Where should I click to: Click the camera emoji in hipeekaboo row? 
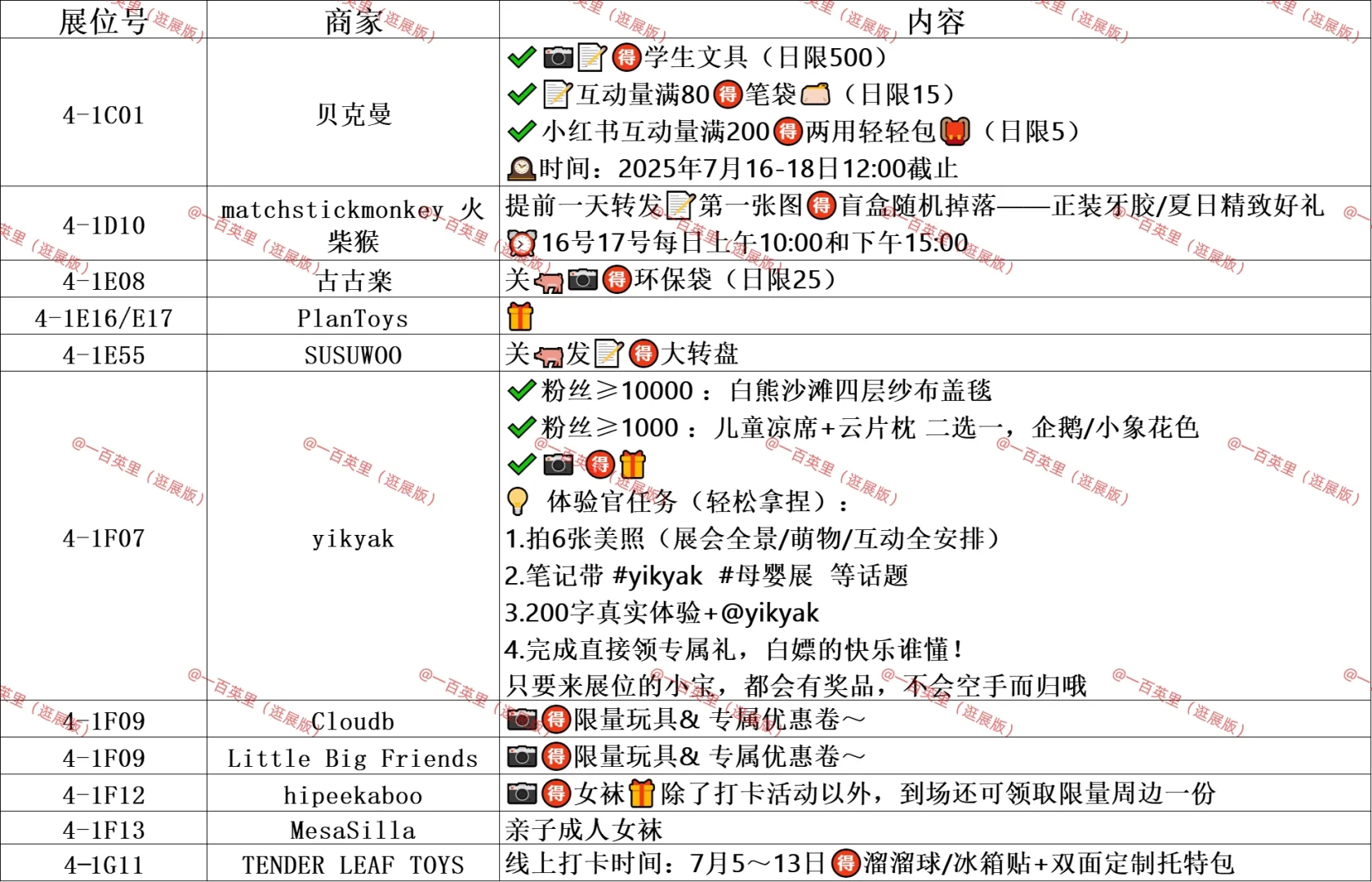tap(523, 793)
